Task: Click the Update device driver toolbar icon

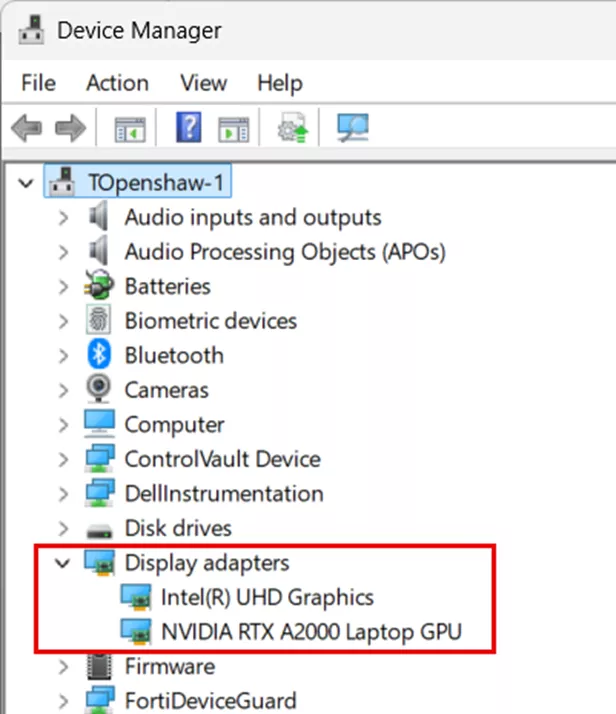Action: point(292,128)
